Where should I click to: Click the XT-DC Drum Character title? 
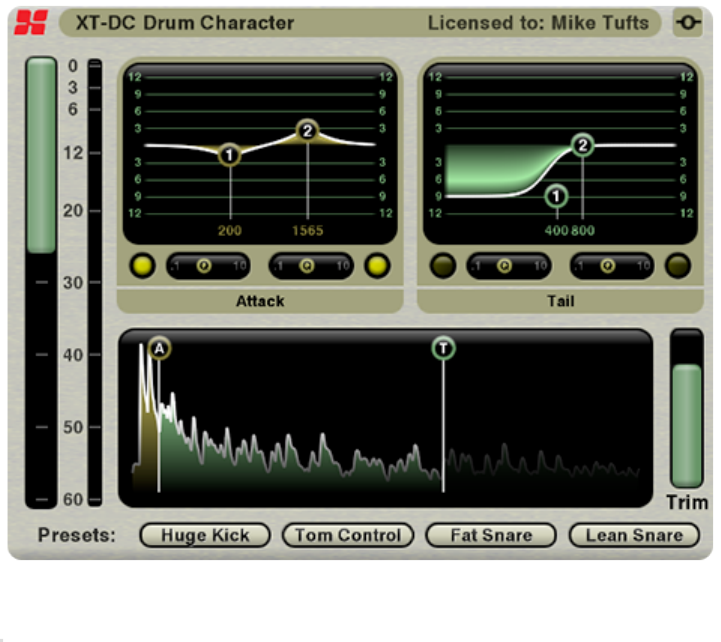pos(185,23)
